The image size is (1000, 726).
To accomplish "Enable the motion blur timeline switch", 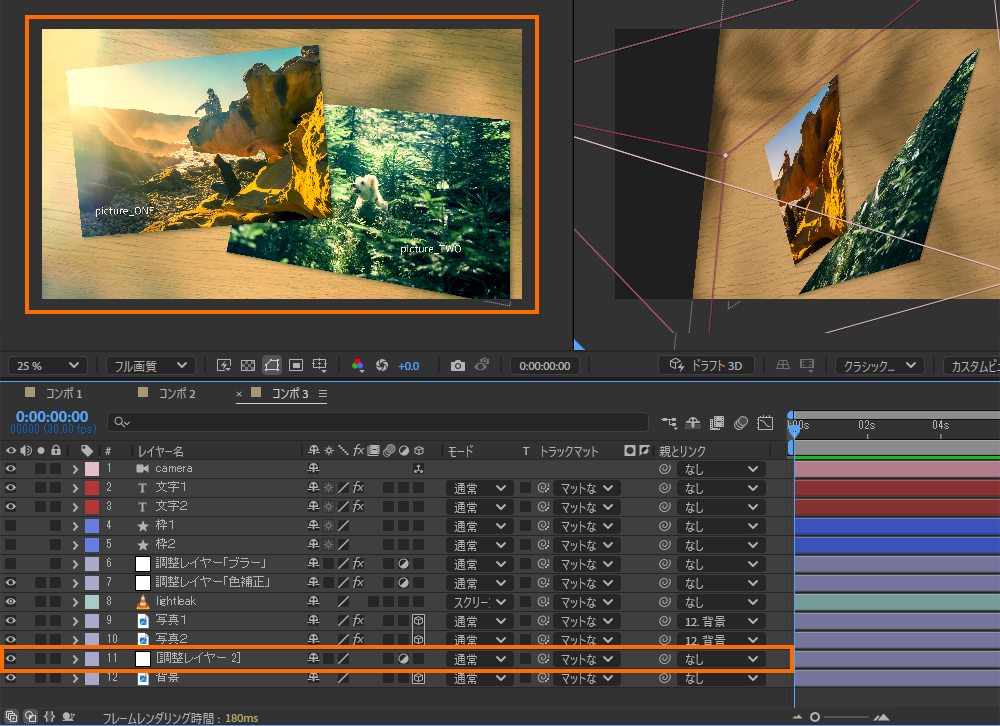I will 741,422.
